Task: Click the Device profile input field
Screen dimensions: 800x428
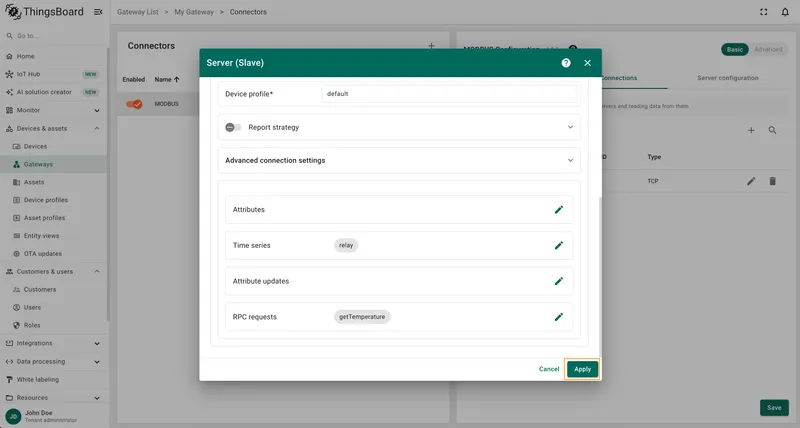Action: point(449,94)
